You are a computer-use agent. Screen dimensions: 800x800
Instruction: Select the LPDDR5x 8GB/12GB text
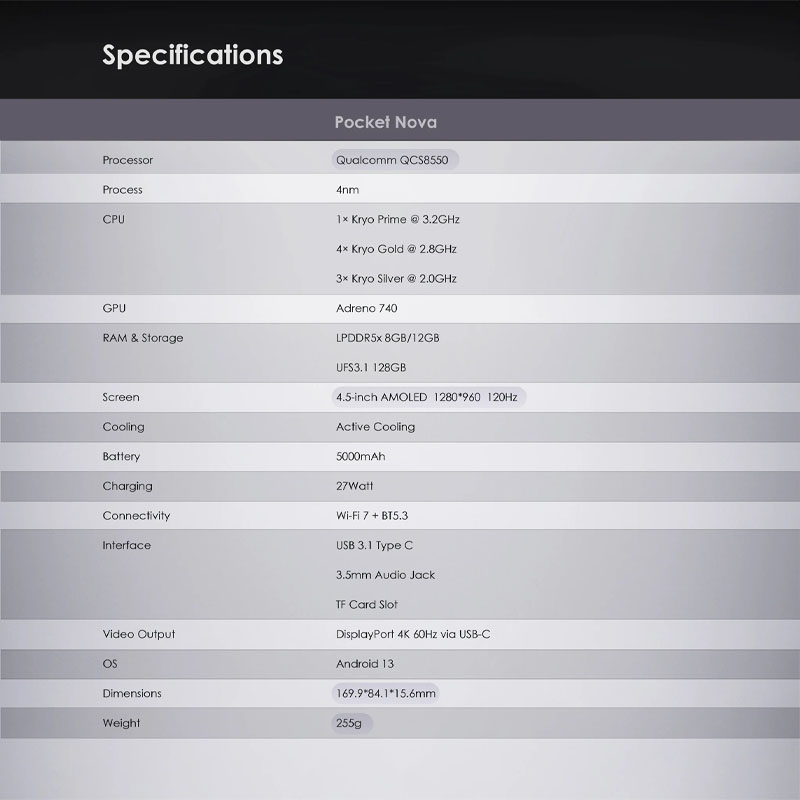coord(388,338)
